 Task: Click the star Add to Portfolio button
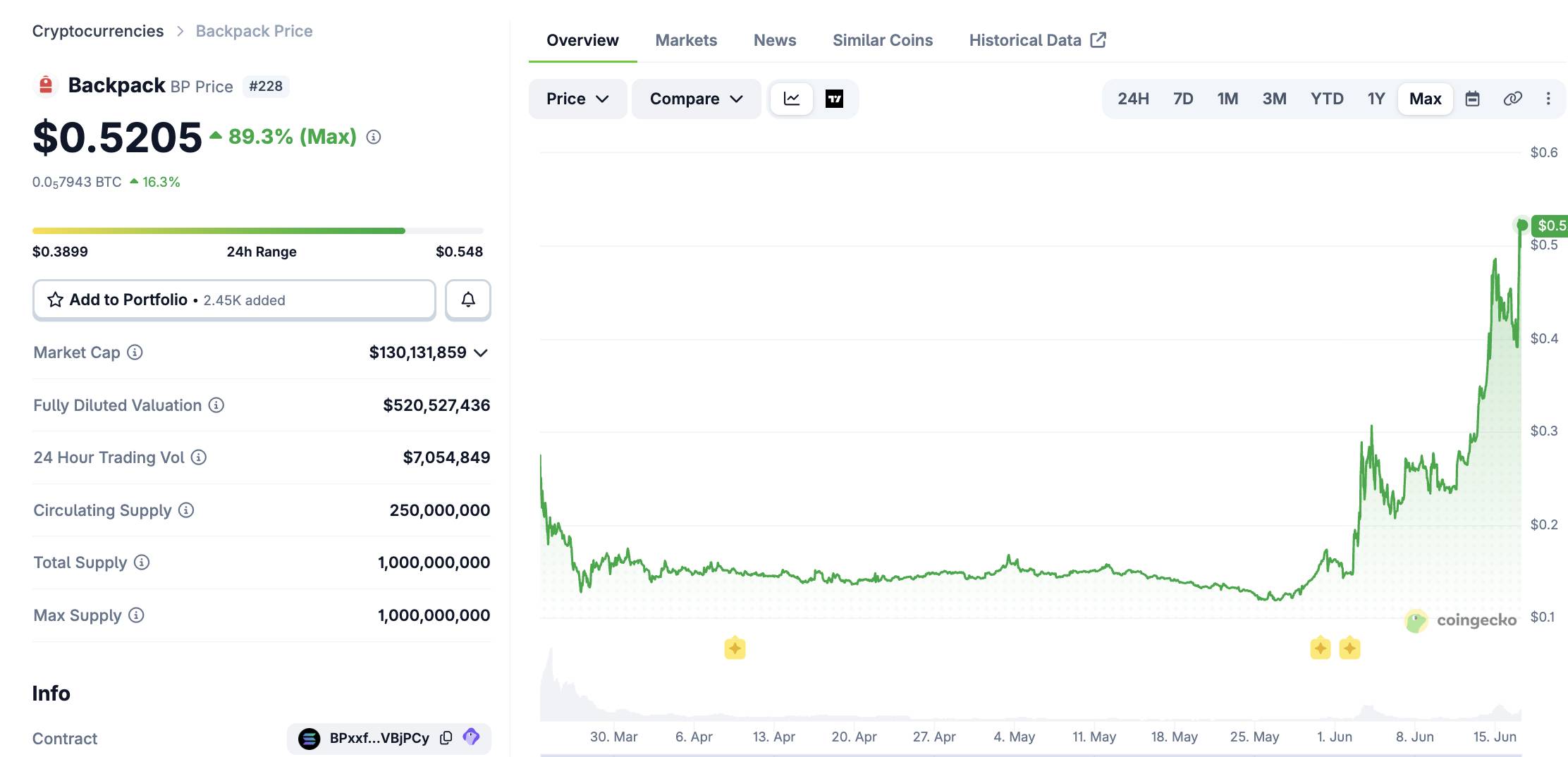pyautogui.click(x=234, y=300)
